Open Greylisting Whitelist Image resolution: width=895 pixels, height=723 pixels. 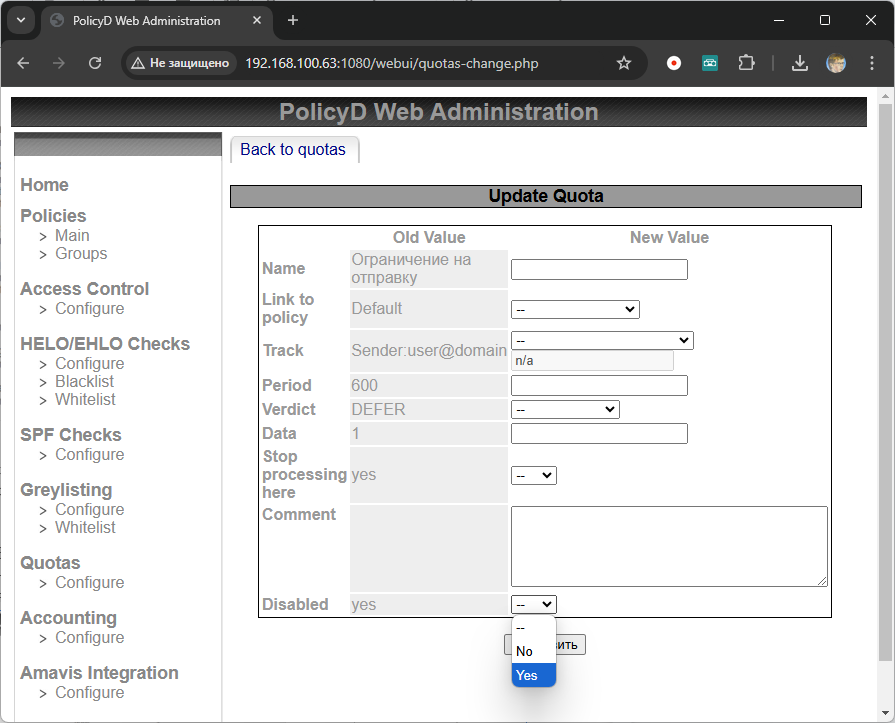coord(85,527)
